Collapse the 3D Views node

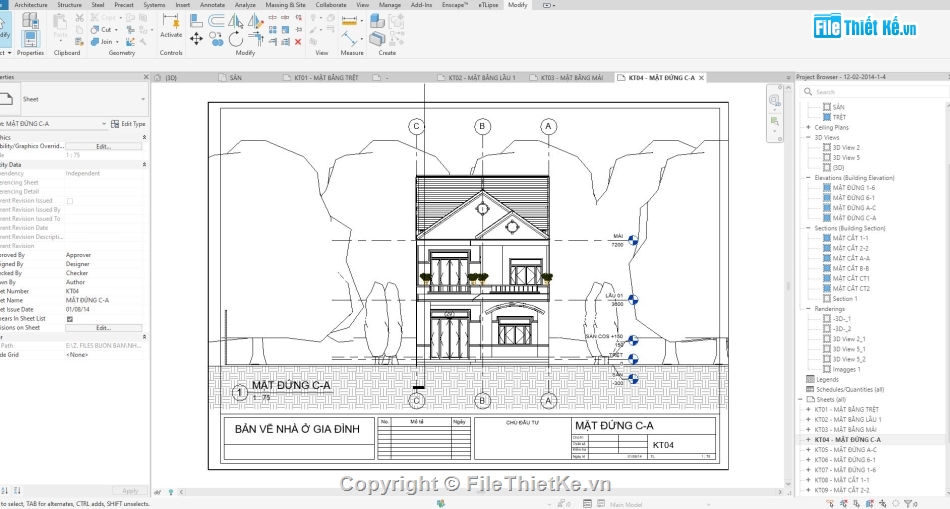pyautogui.click(x=808, y=138)
